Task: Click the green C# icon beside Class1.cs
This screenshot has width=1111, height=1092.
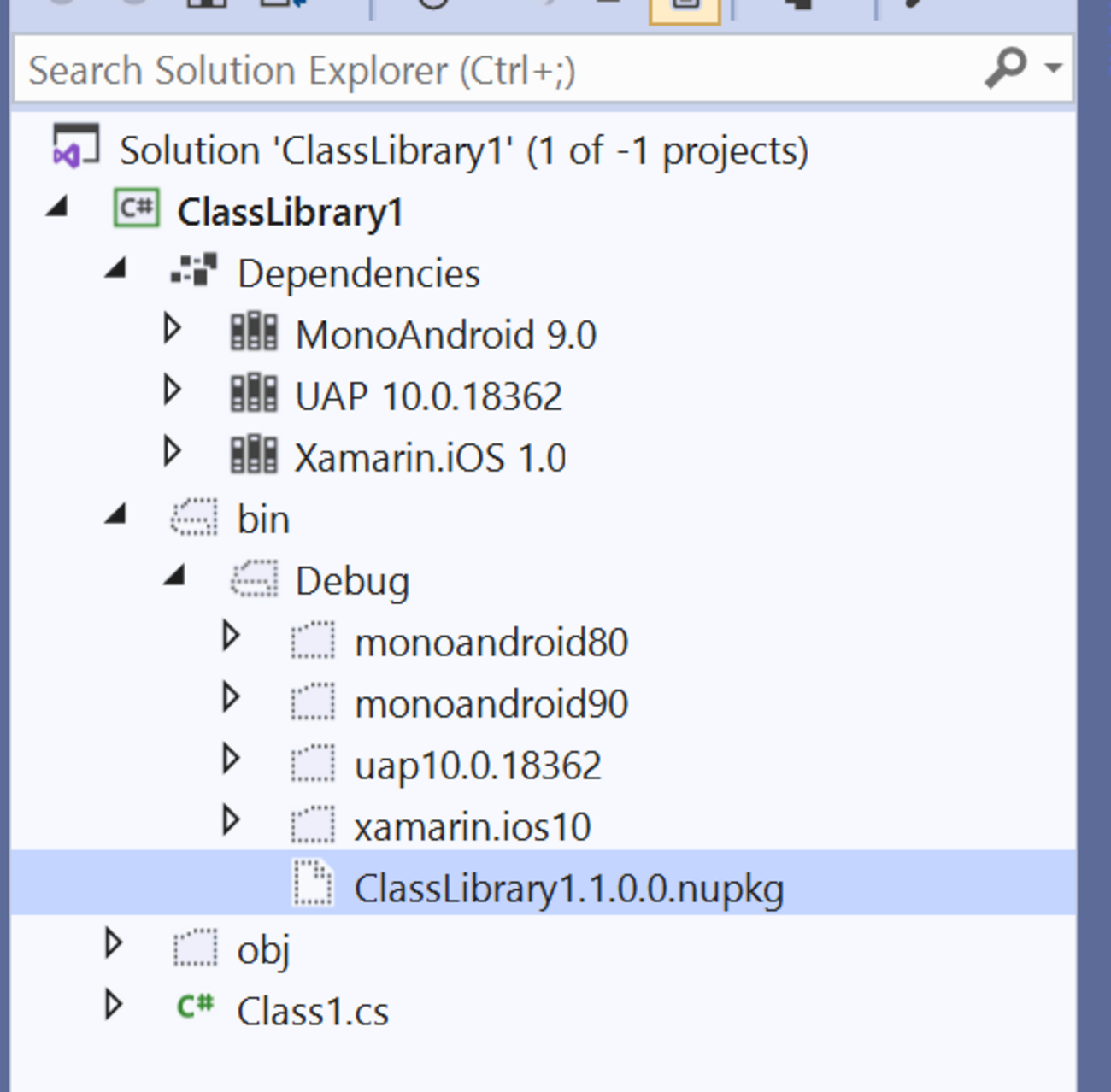Action: click(x=195, y=1007)
